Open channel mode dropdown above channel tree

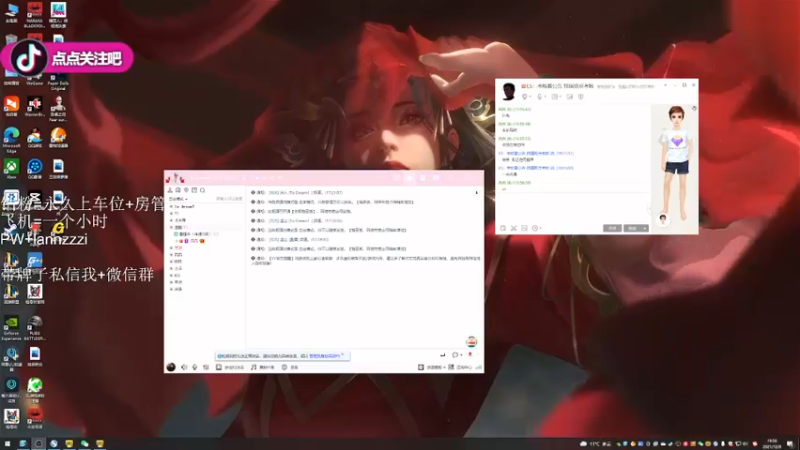tap(179, 199)
